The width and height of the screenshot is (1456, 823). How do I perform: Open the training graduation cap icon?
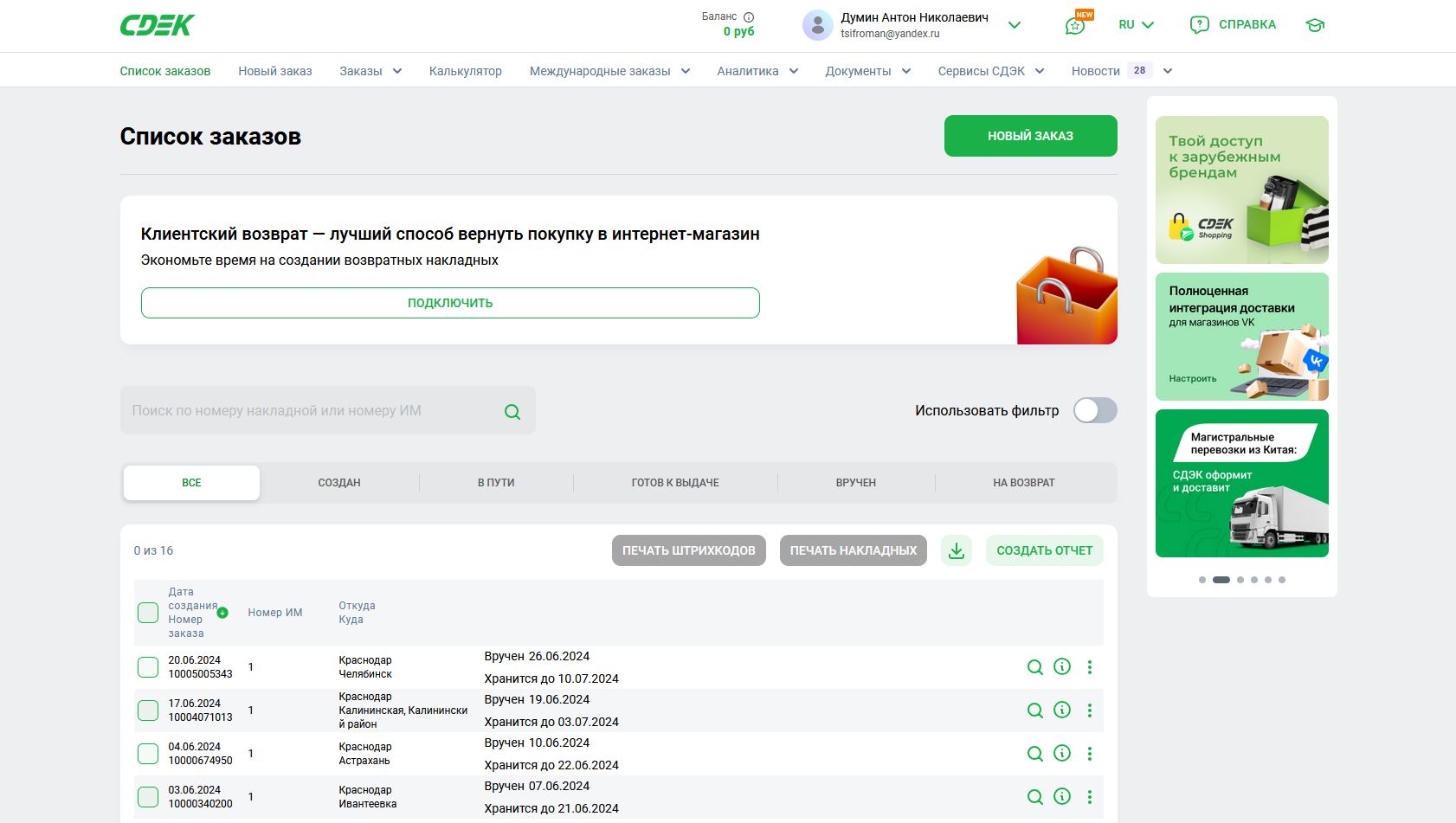1315,25
